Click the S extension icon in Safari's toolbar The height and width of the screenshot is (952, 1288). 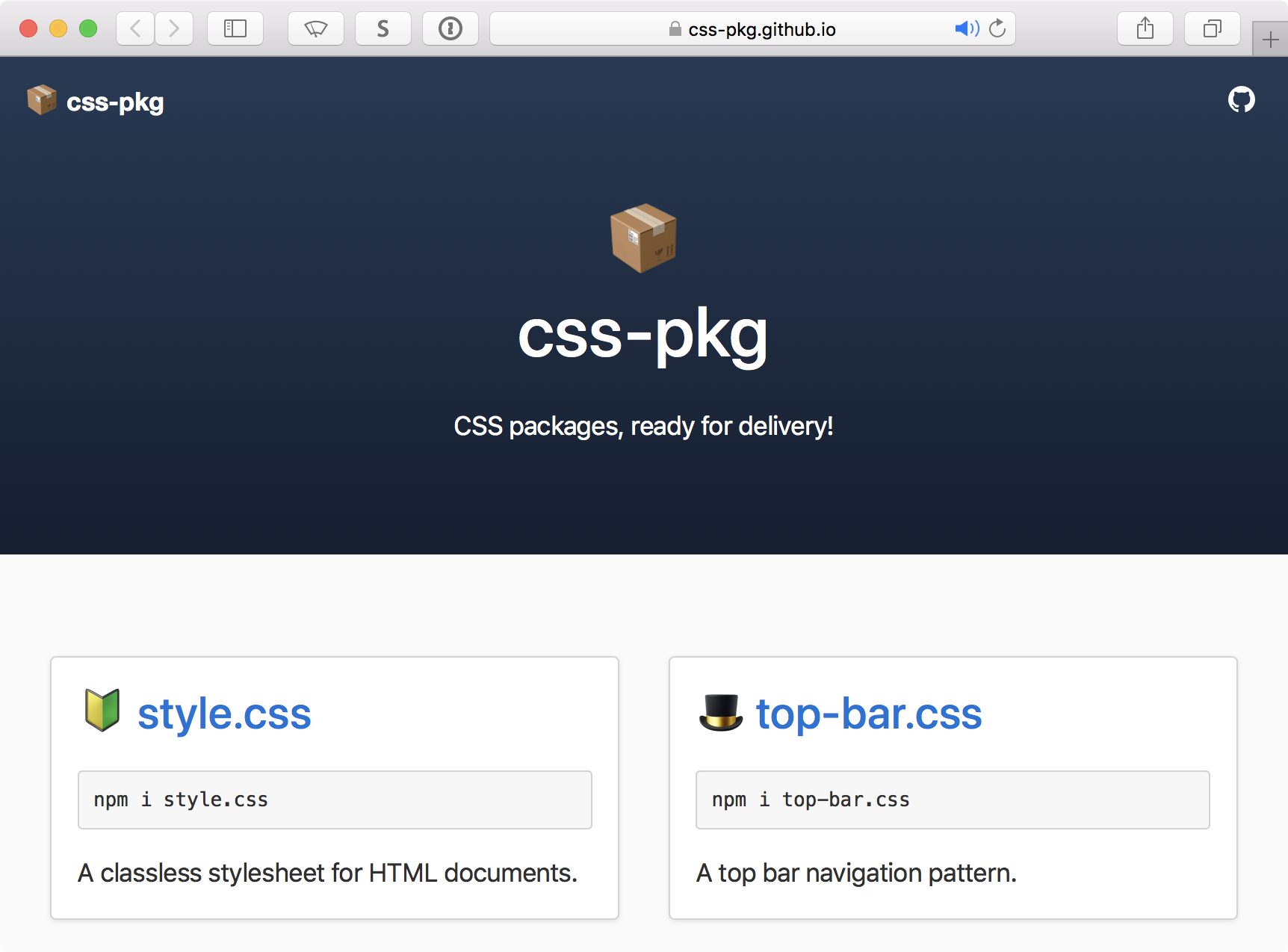[383, 28]
